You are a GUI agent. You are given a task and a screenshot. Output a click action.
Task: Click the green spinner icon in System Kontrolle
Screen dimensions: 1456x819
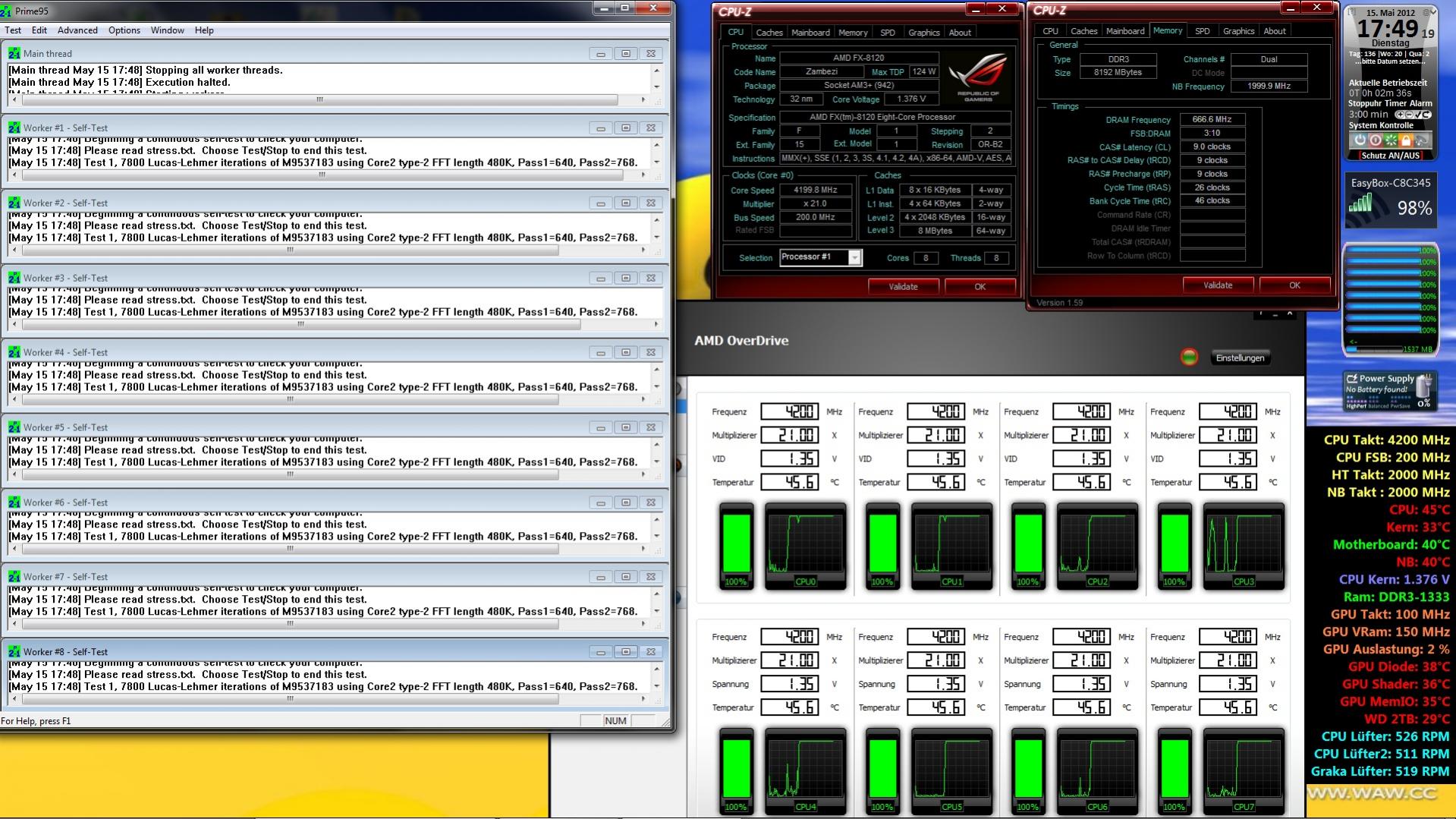[x=1391, y=140]
